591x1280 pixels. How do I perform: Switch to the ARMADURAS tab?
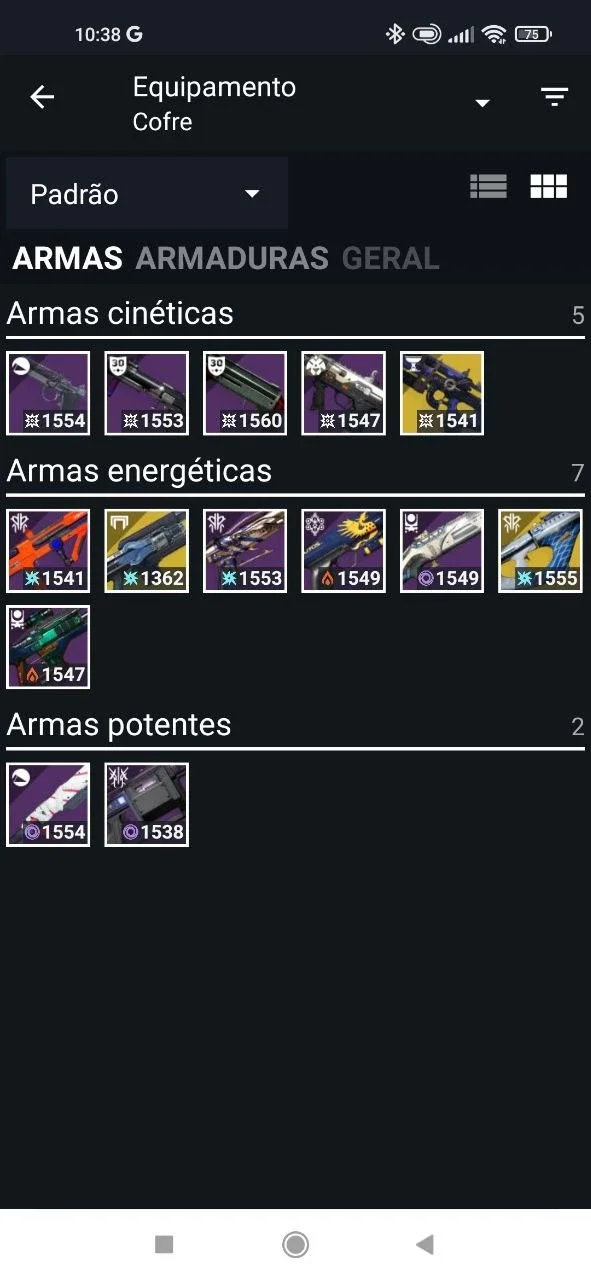pyautogui.click(x=232, y=258)
